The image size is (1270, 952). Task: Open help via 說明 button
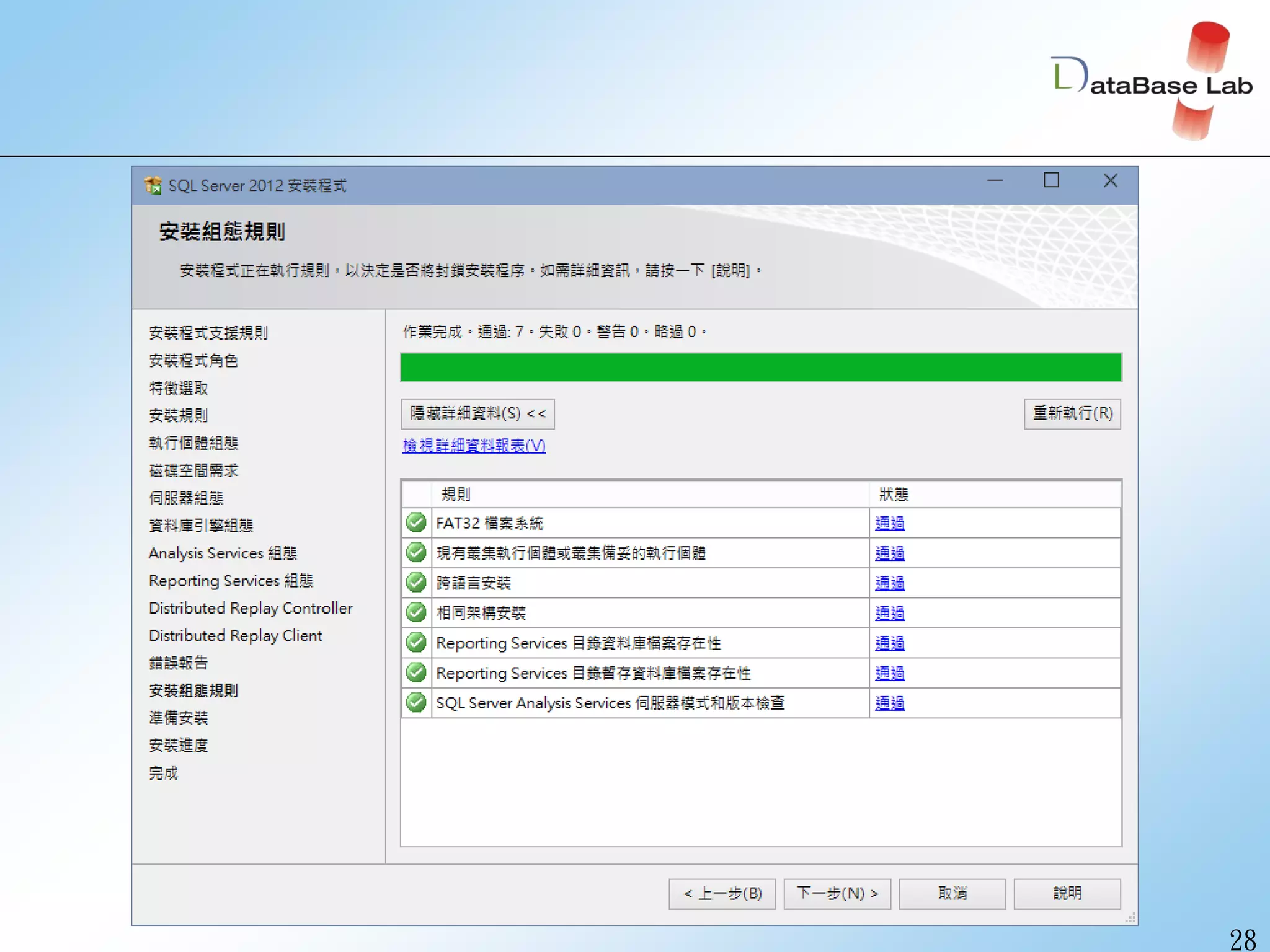(1067, 893)
